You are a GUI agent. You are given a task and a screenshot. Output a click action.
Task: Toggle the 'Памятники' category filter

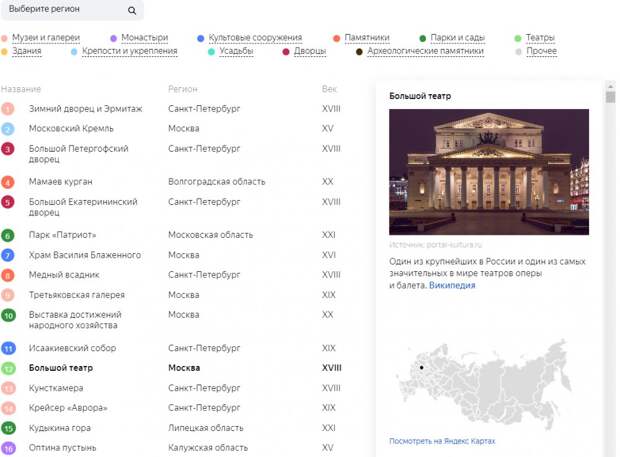click(x=367, y=38)
